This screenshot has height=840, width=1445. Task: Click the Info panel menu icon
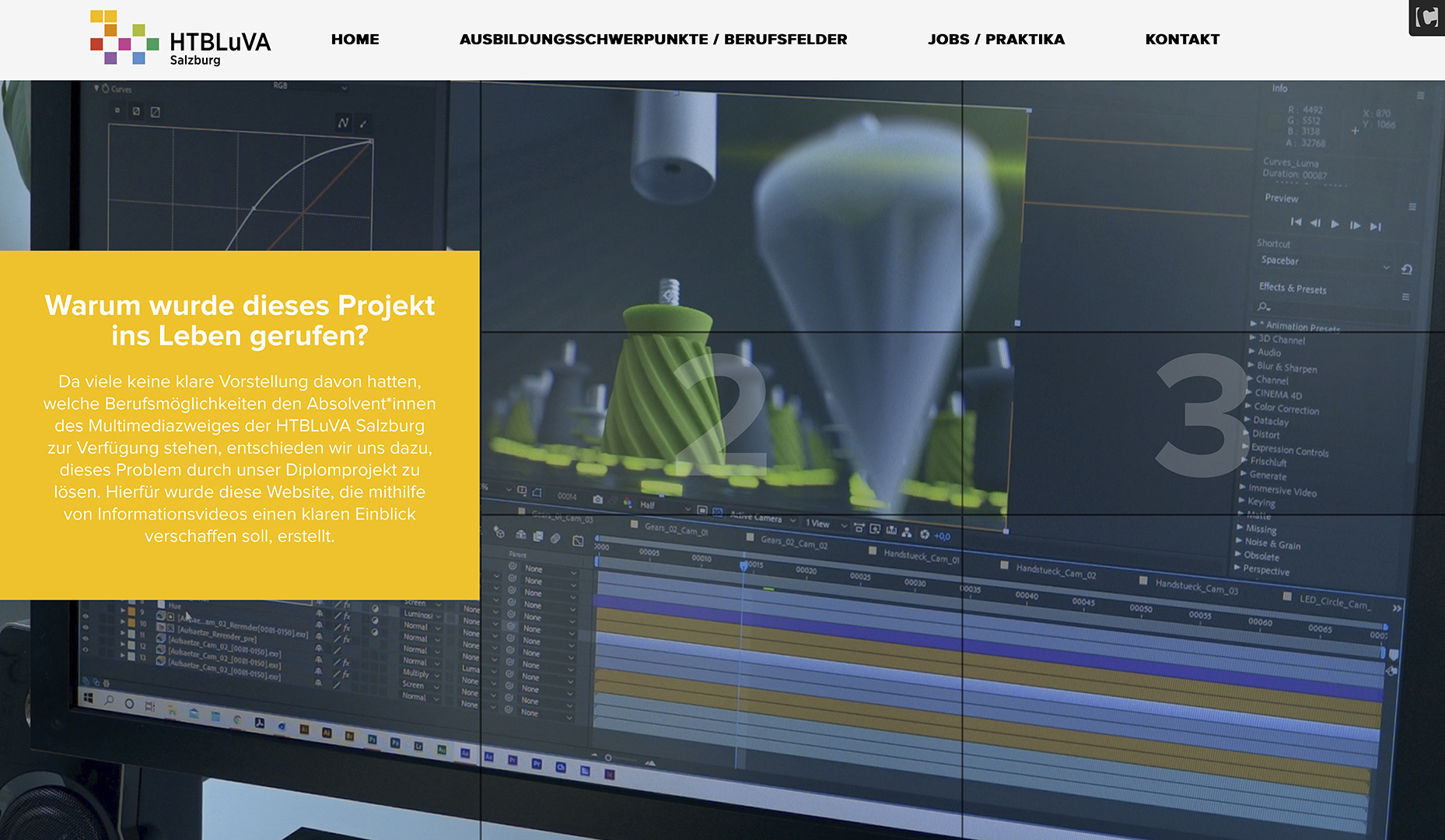[1420, 96]
